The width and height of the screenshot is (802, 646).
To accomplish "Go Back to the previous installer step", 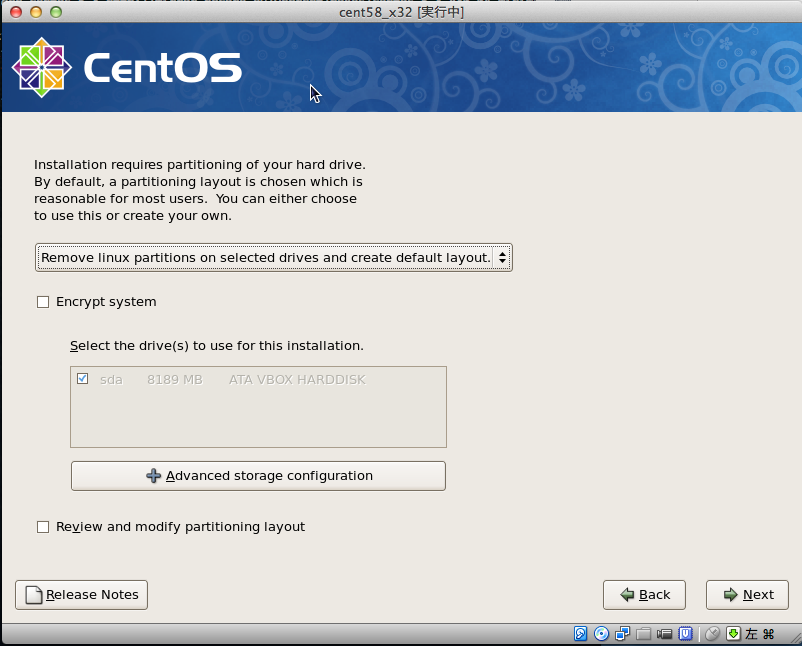I will [644, 595].
